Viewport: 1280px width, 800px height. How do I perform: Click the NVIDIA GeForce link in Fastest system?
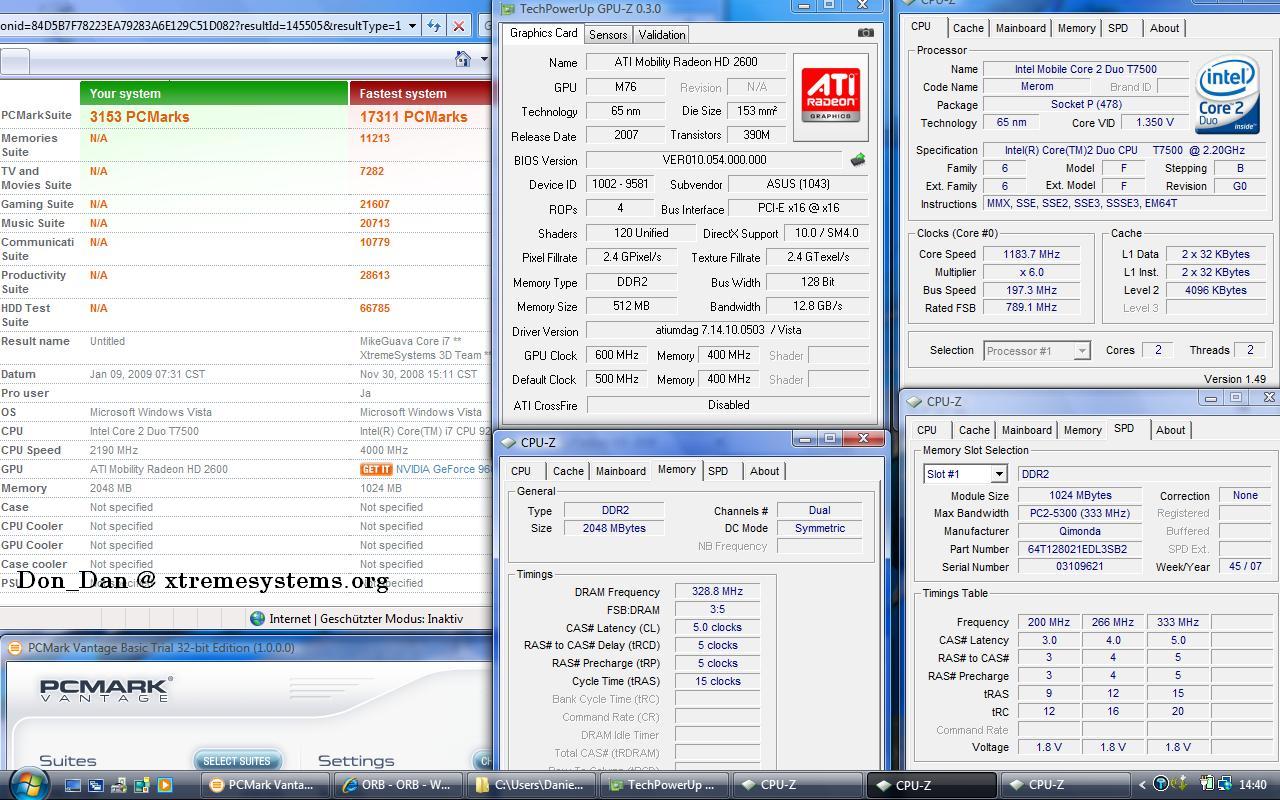tap(443, 469)
